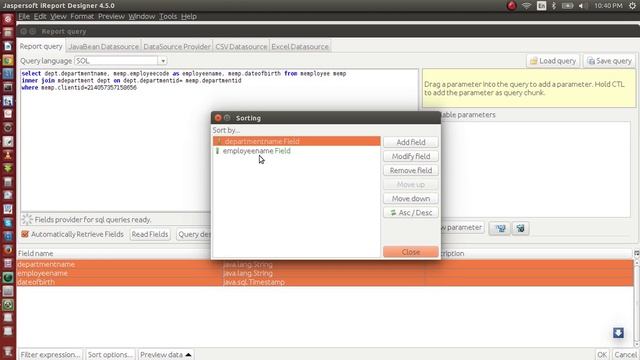Open the Edit menu

click(40, 16)
